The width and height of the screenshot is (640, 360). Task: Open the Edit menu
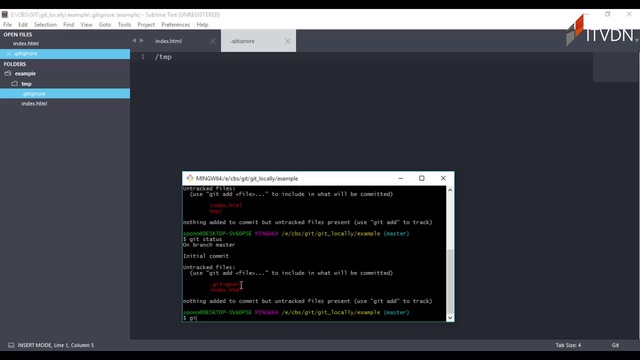(23, 24)
